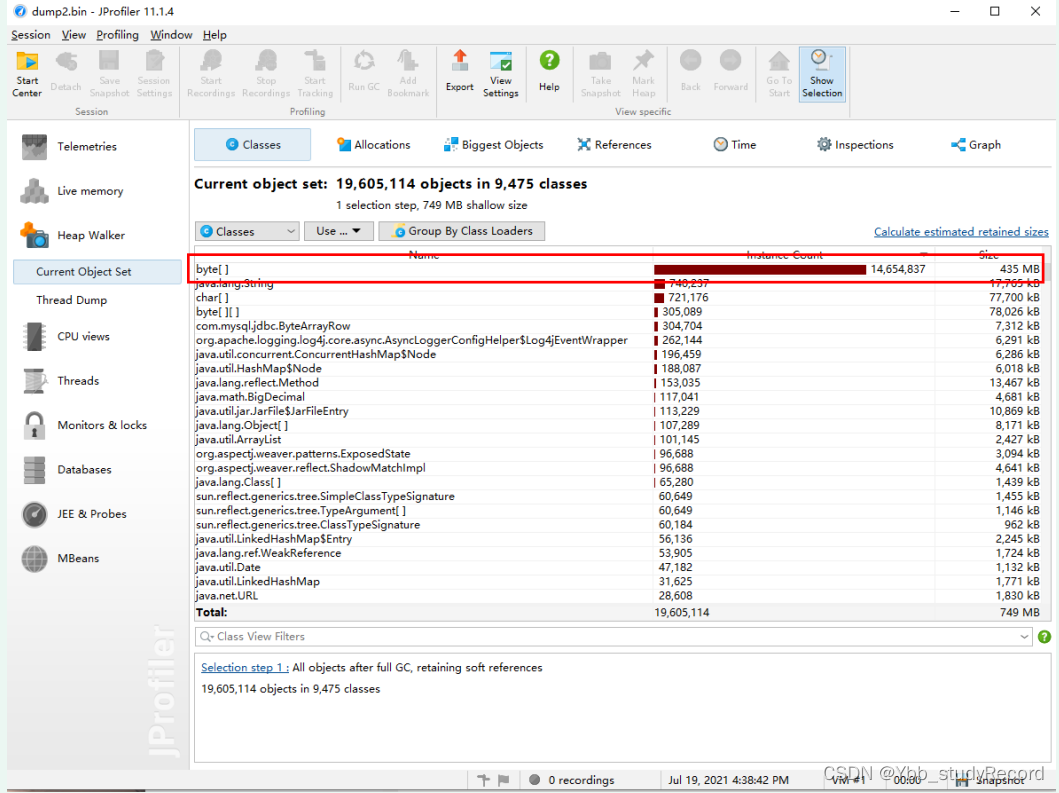Expand the Class View Filters history dropdown
The height and width of the screenshot is (793, 1059).
1024,636
